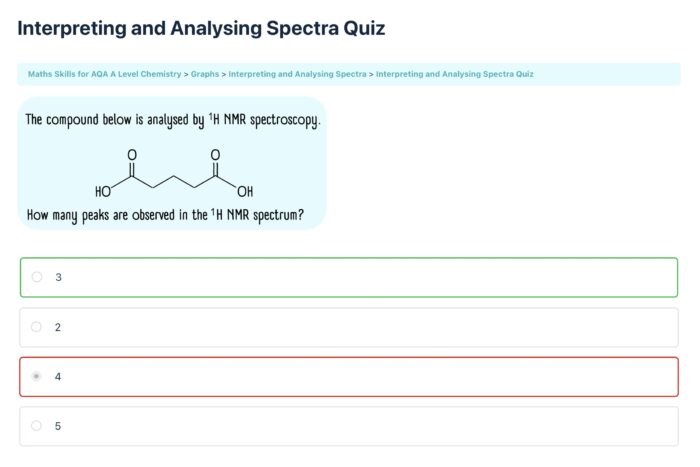Choose the radio button for answer 5
700x467 pixels.
[x=37, y=426]
